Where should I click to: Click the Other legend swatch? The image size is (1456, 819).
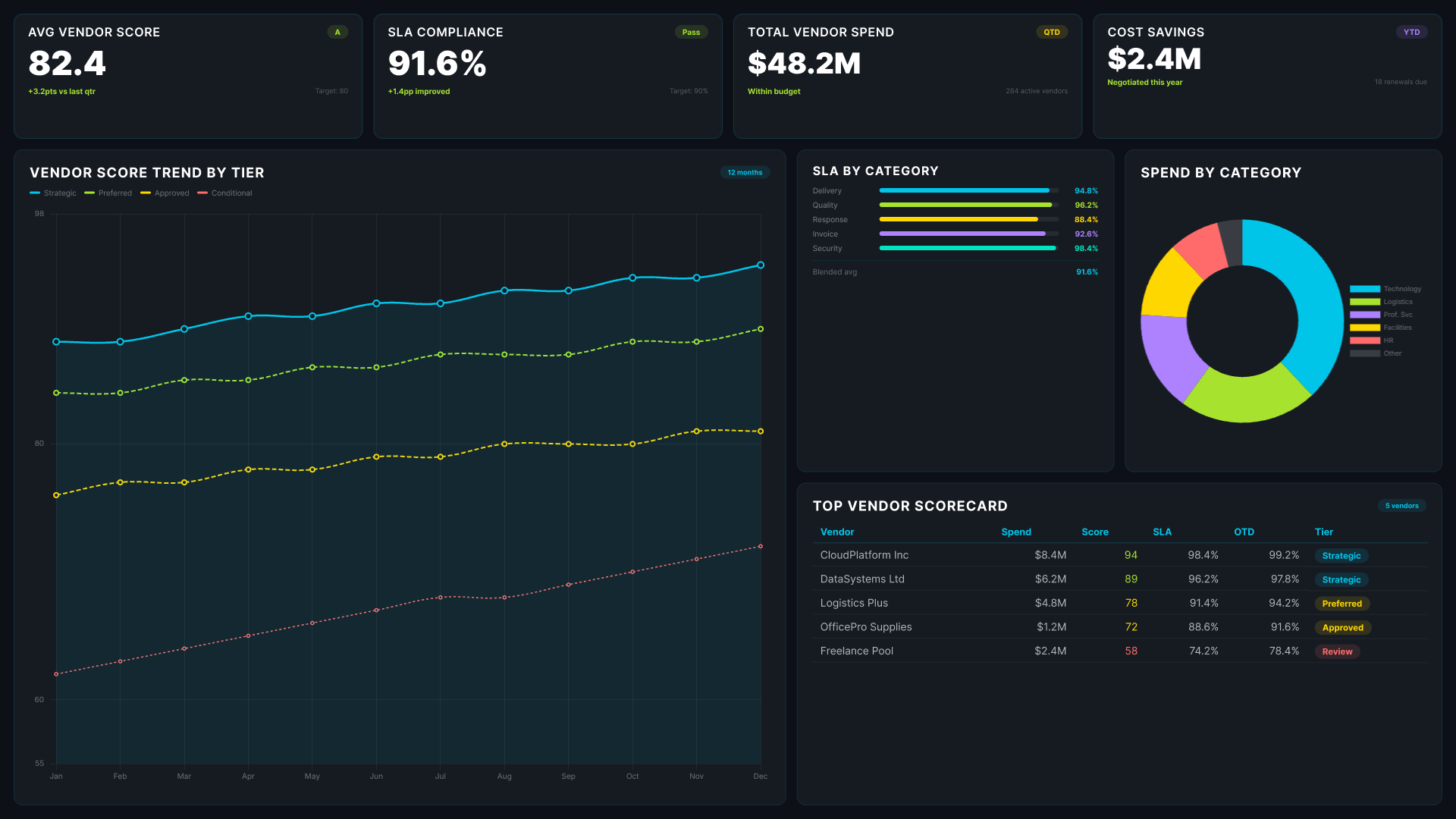click(1364, 353)
